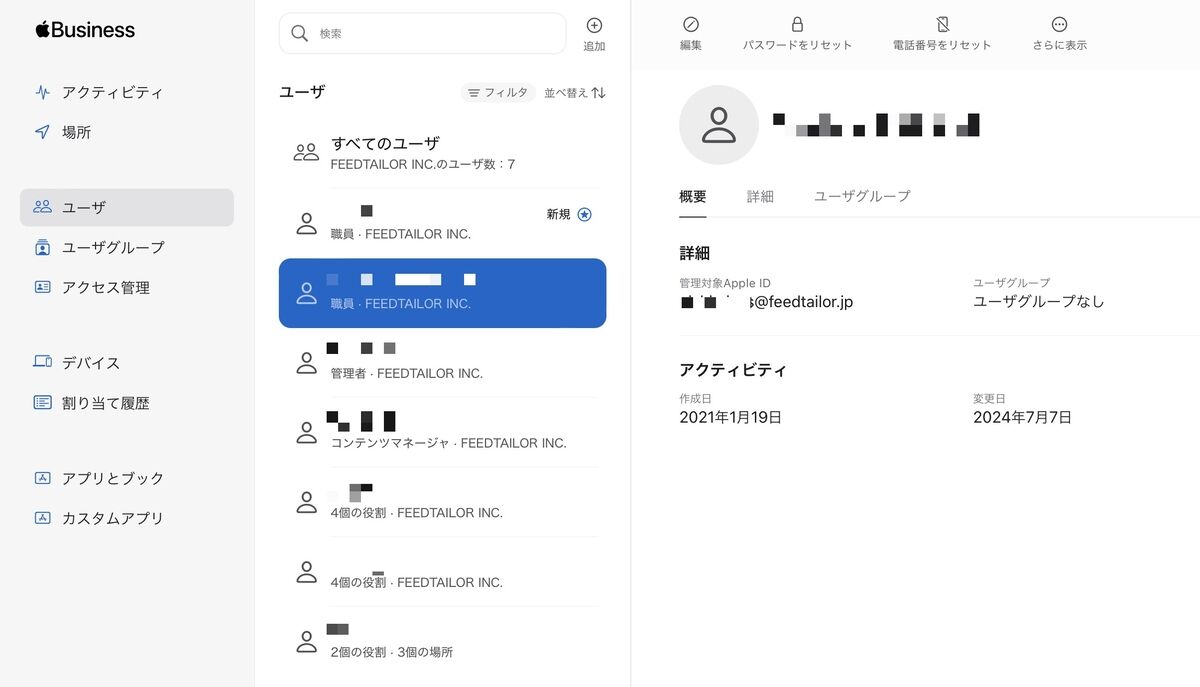Click the large user avatar icon
The height and width of the screenshot is (687, 1200).
point(718,125)
